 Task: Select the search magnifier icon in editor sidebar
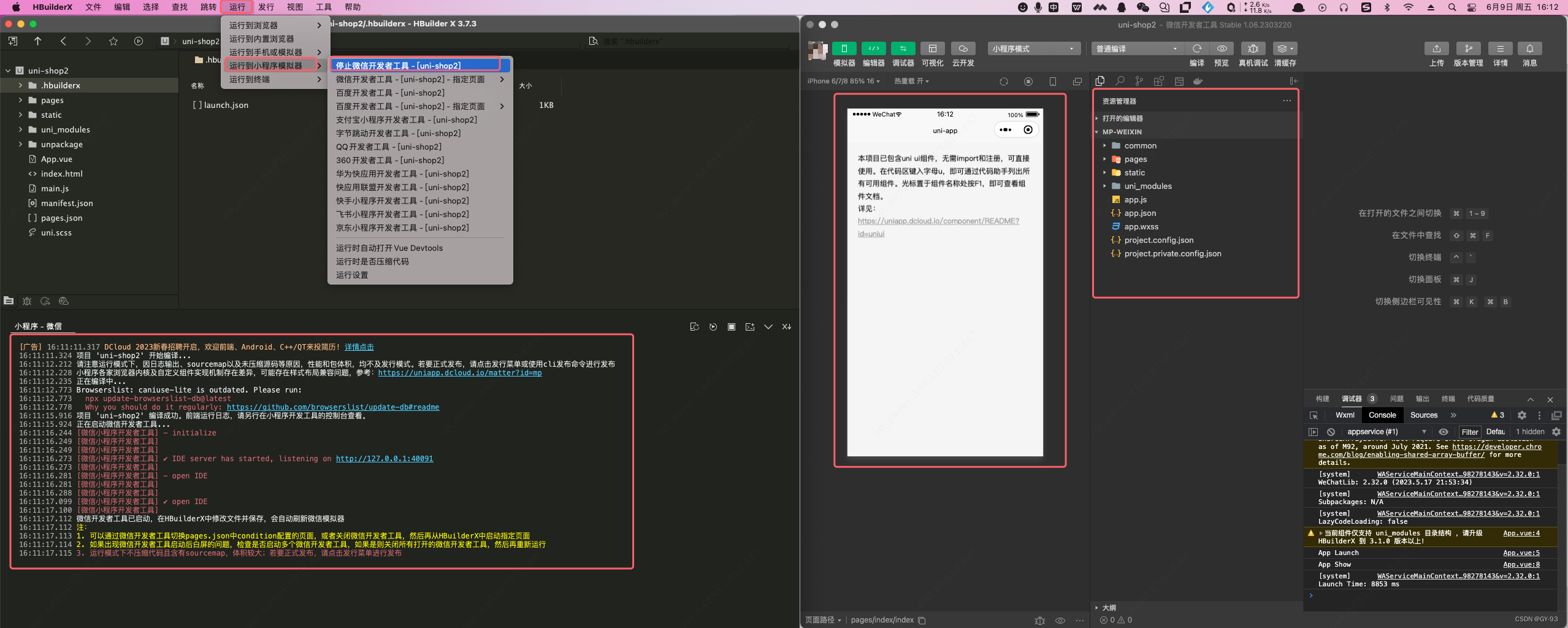(1120, 81)
